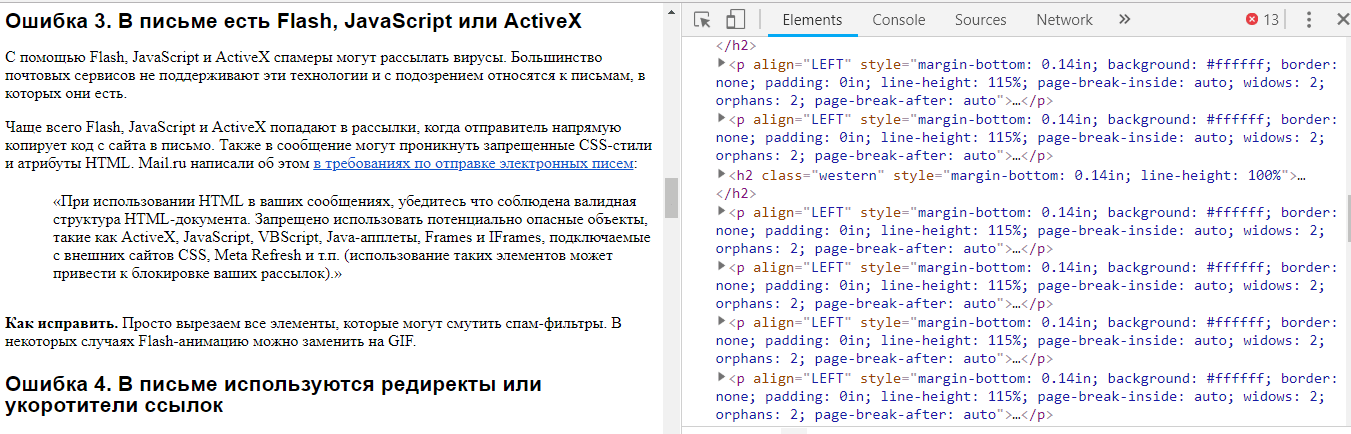Click the bold text 'Как исправить.'
Screen dimensions: 1351x434
[62, 323]
